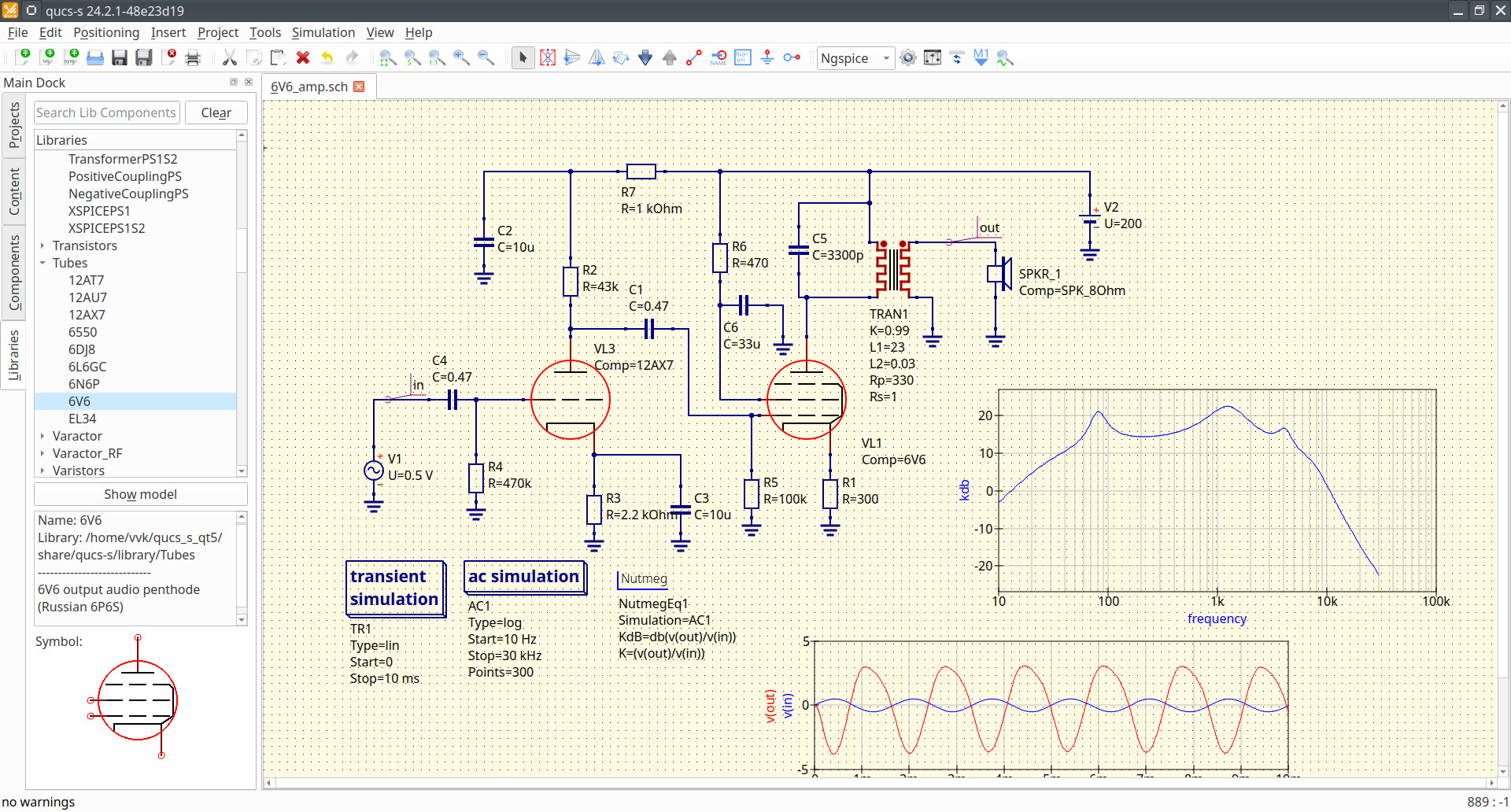Click the insert wire tool icon
This screenshot has height=812, width=1511.
point(693,58)
